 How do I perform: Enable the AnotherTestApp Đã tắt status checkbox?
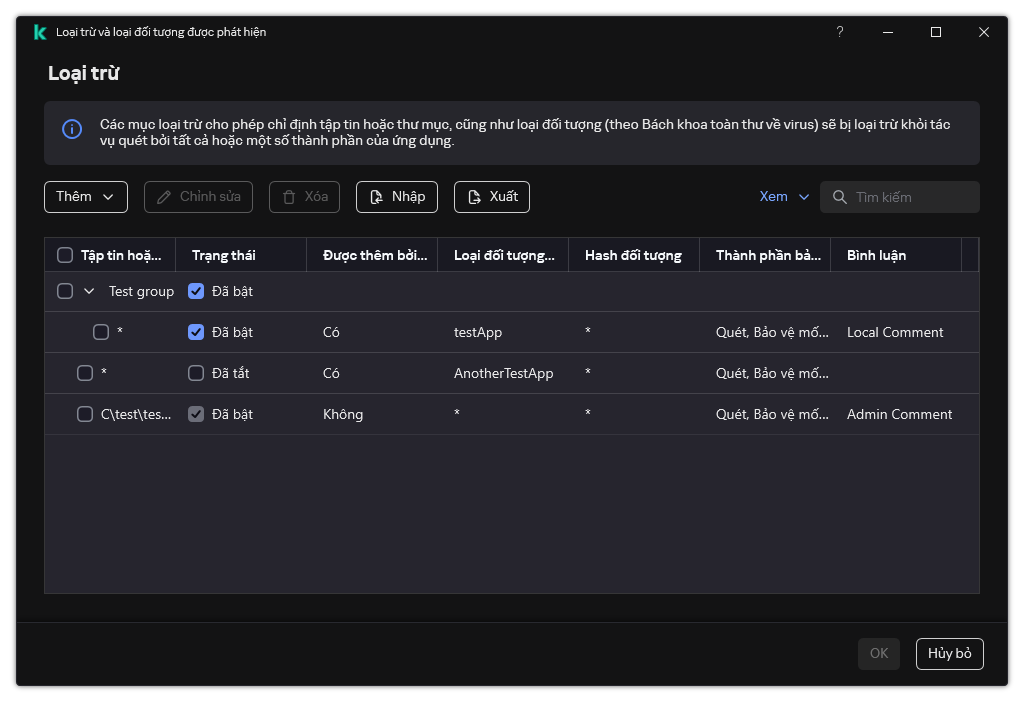[x=196, y=373]
